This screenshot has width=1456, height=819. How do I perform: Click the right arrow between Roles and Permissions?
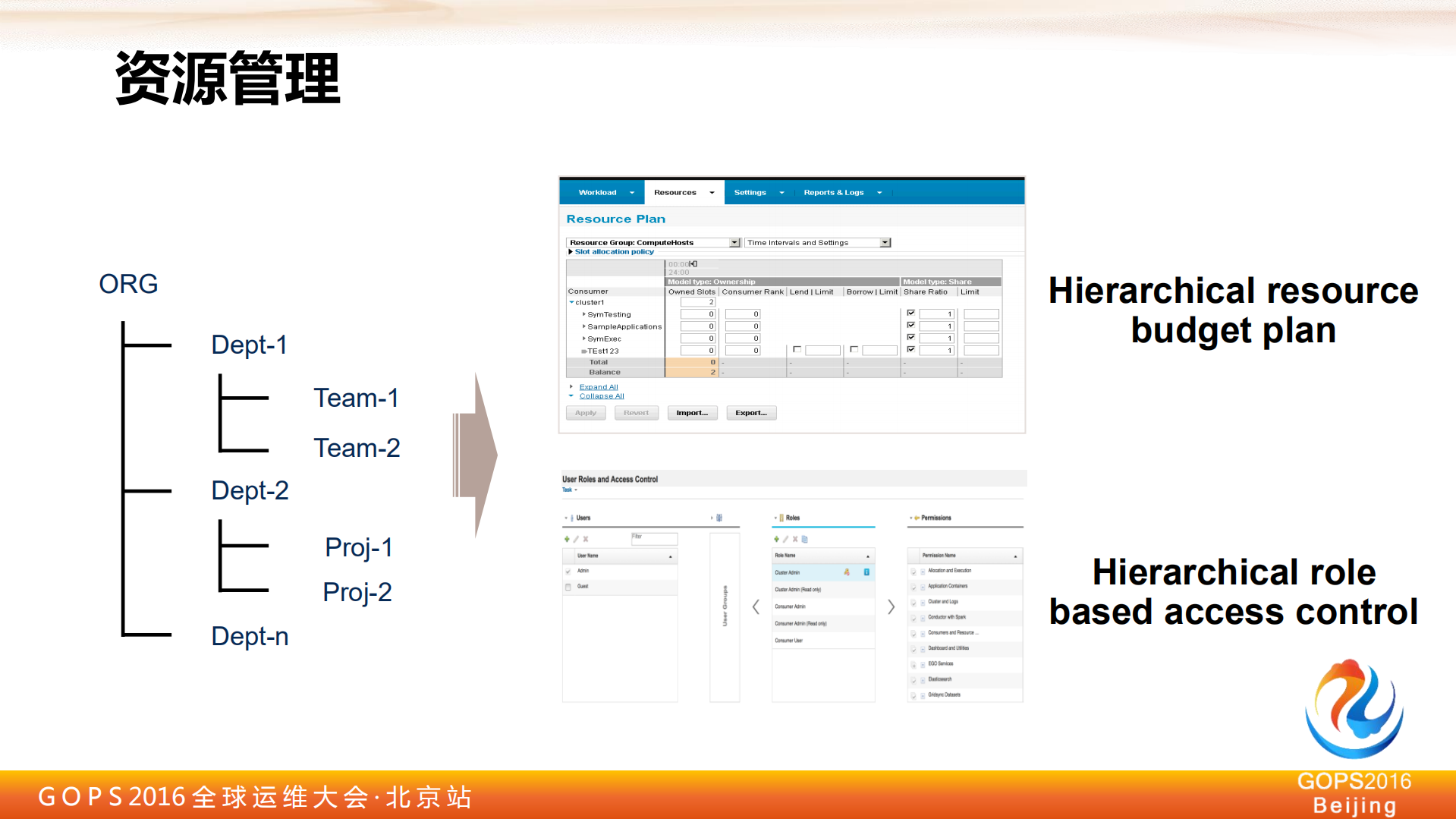[x=892, y=608]
